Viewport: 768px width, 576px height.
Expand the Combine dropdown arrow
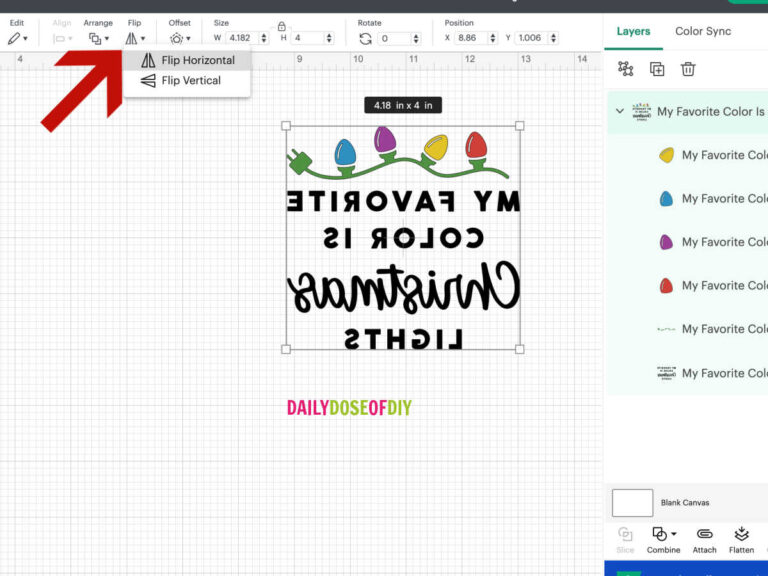point(674,534)
